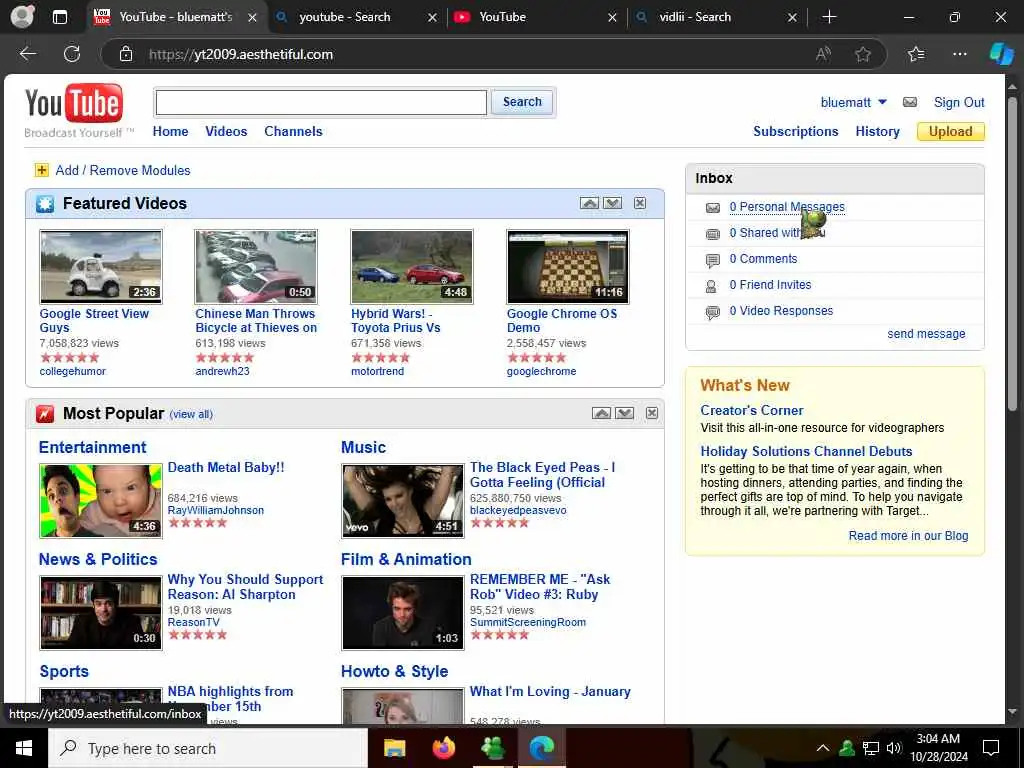Open Holiday Solutions Channel Debuts link
1024x768 pixels.
[x=806, y=451]
